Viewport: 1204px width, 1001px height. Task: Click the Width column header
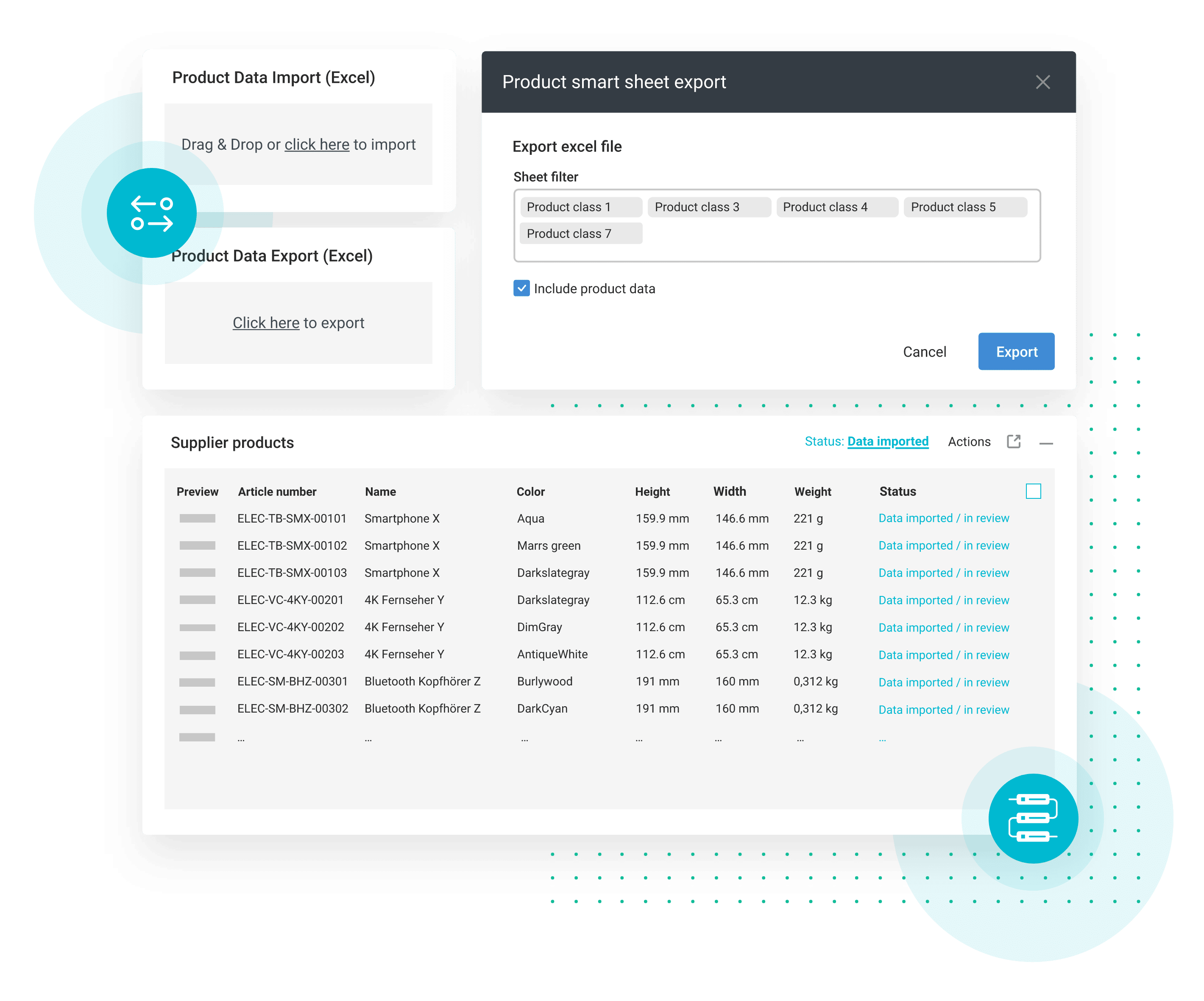pos(729,491)
